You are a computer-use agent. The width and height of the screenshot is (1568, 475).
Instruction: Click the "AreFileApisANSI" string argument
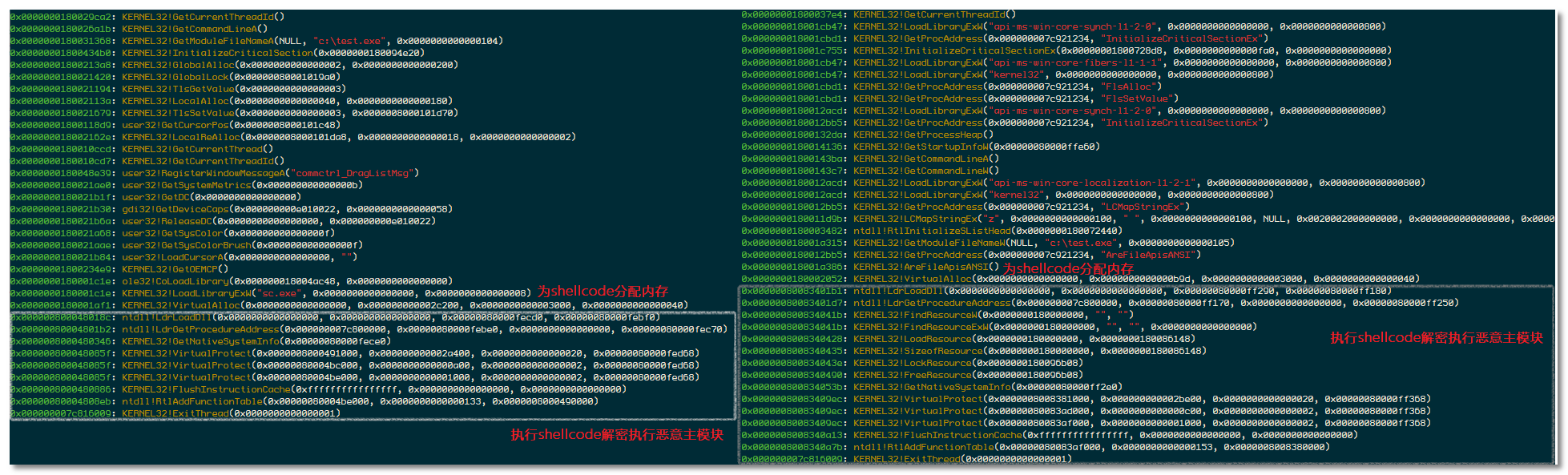(x=1151, y=255)
